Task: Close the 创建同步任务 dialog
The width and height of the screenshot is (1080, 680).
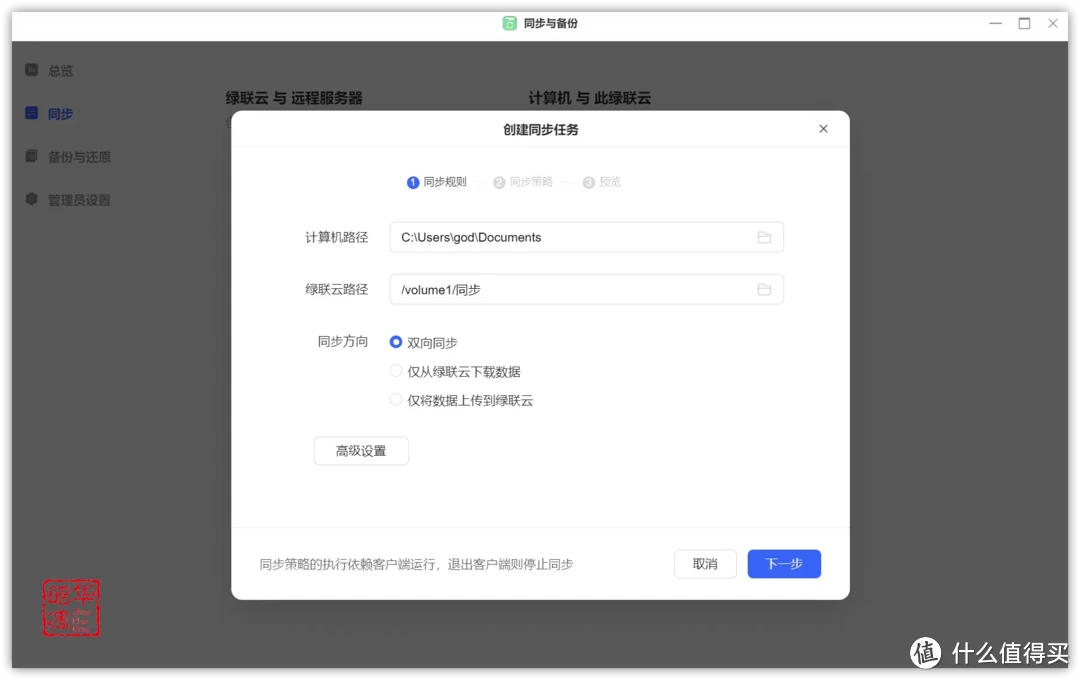Action: coord(823,129)
